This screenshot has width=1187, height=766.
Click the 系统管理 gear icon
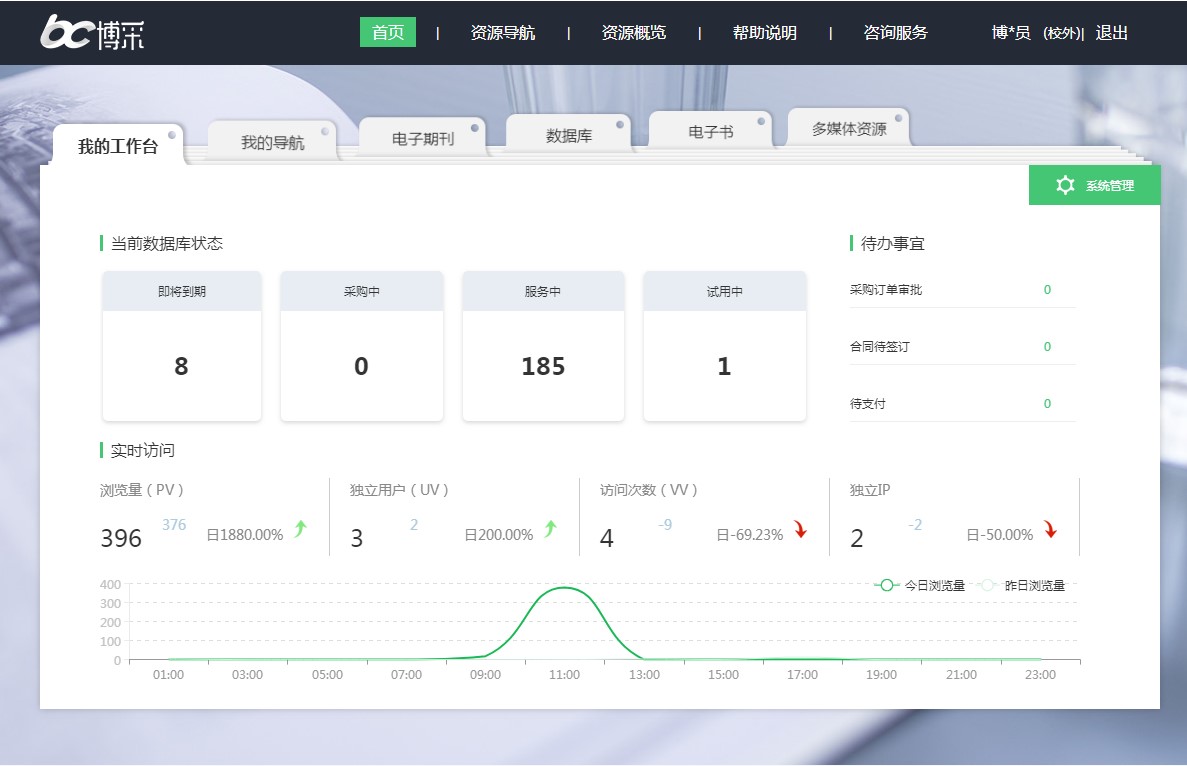pyautogui.click(x=1065, y=185)
